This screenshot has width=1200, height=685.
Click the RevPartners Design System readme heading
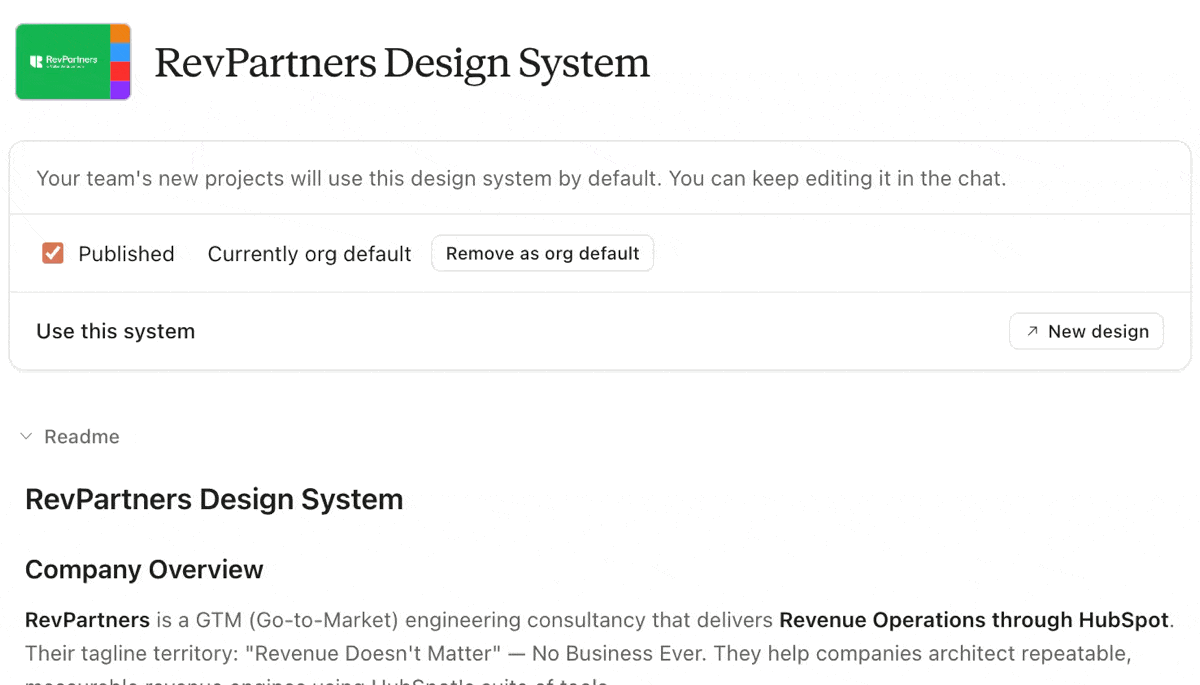coord(214,499)
